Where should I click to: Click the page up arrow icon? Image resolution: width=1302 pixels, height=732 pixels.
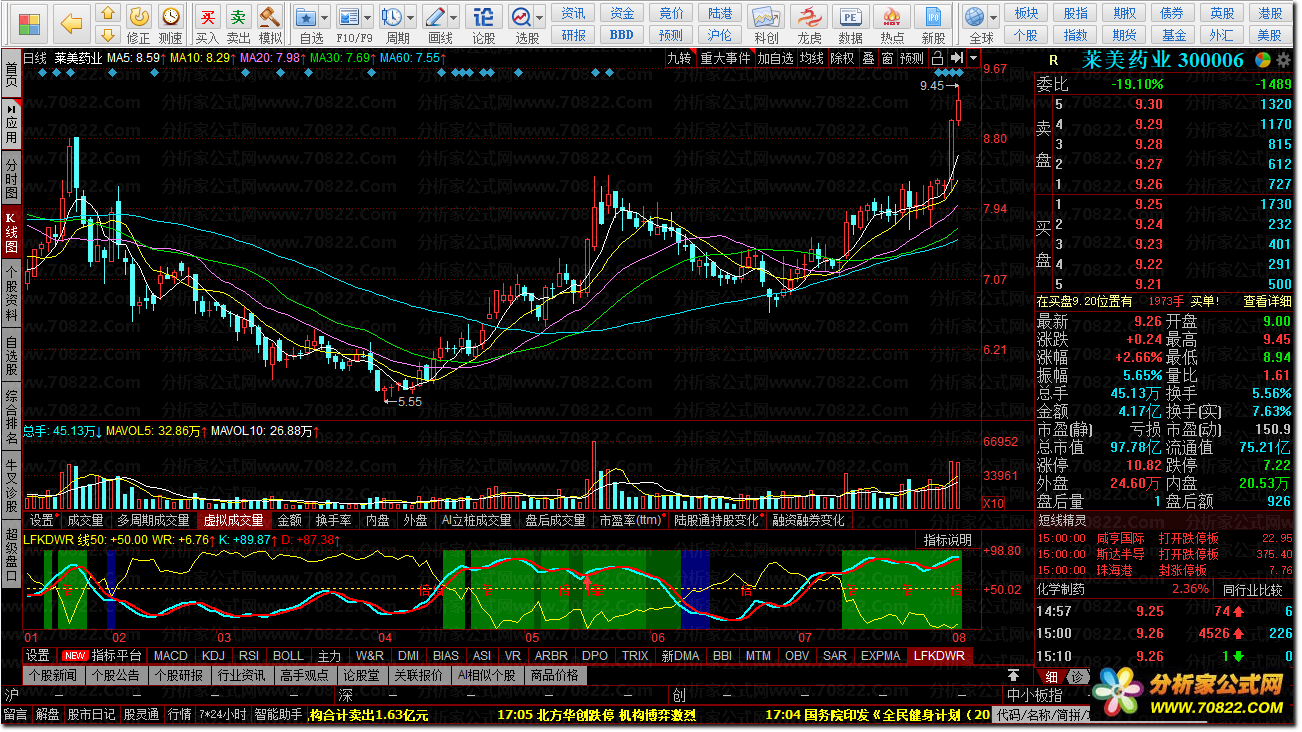108,13
